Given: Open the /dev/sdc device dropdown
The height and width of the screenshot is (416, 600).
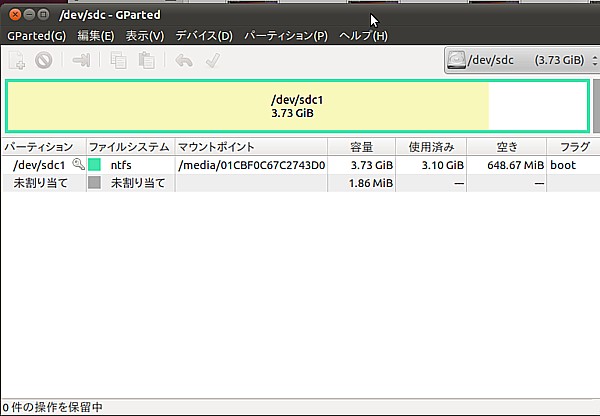Looking at the screenshot, I should (x=521, y=60).
